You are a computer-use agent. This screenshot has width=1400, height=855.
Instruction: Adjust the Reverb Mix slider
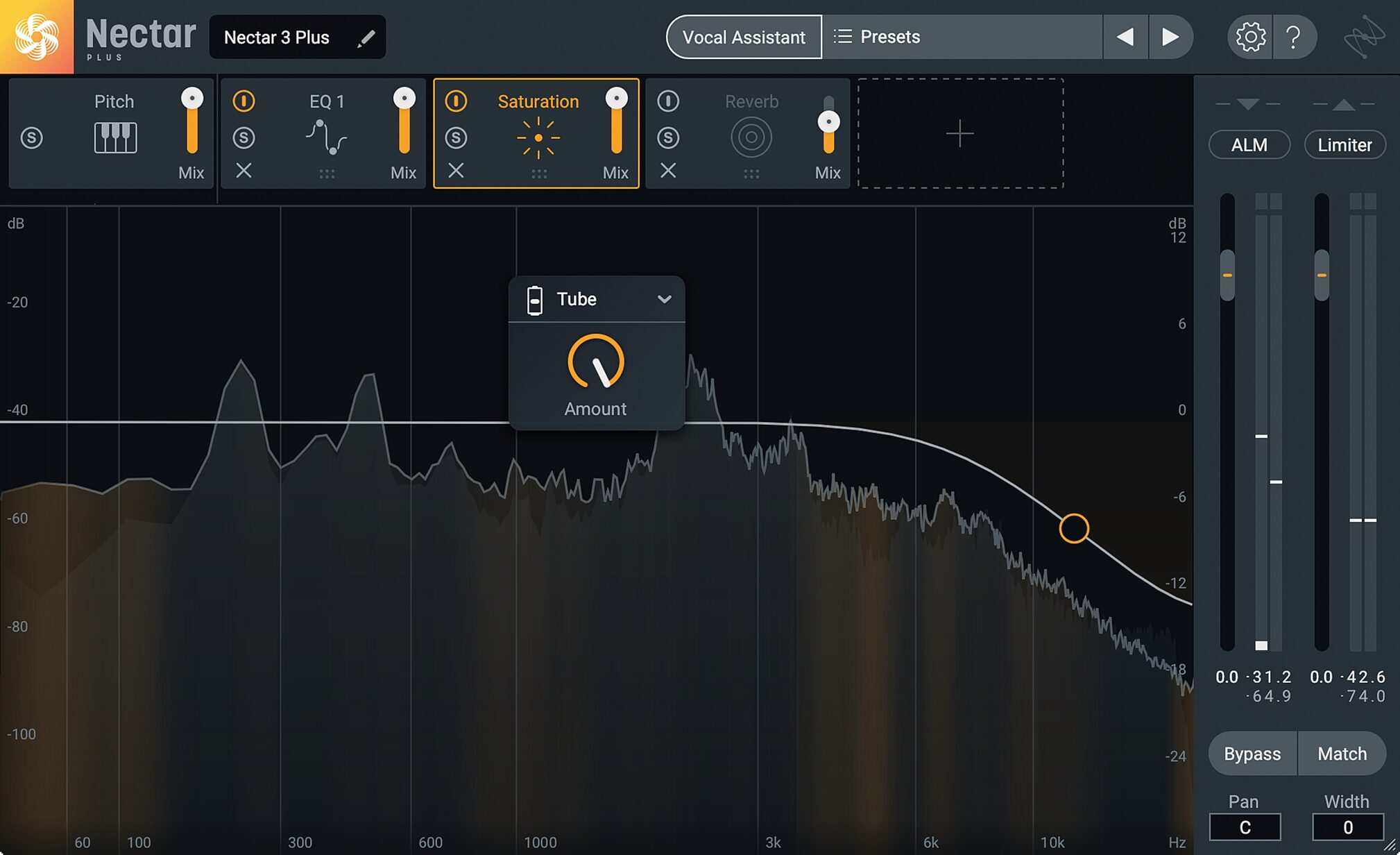828,124
